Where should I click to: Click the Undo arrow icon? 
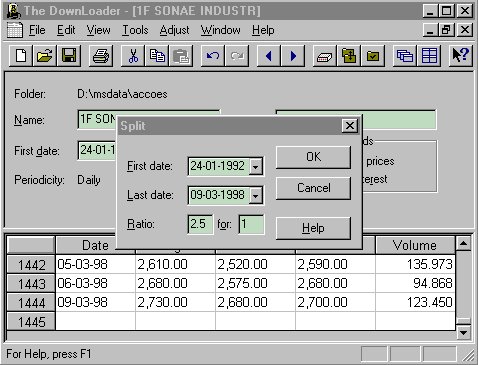(213, 56)
